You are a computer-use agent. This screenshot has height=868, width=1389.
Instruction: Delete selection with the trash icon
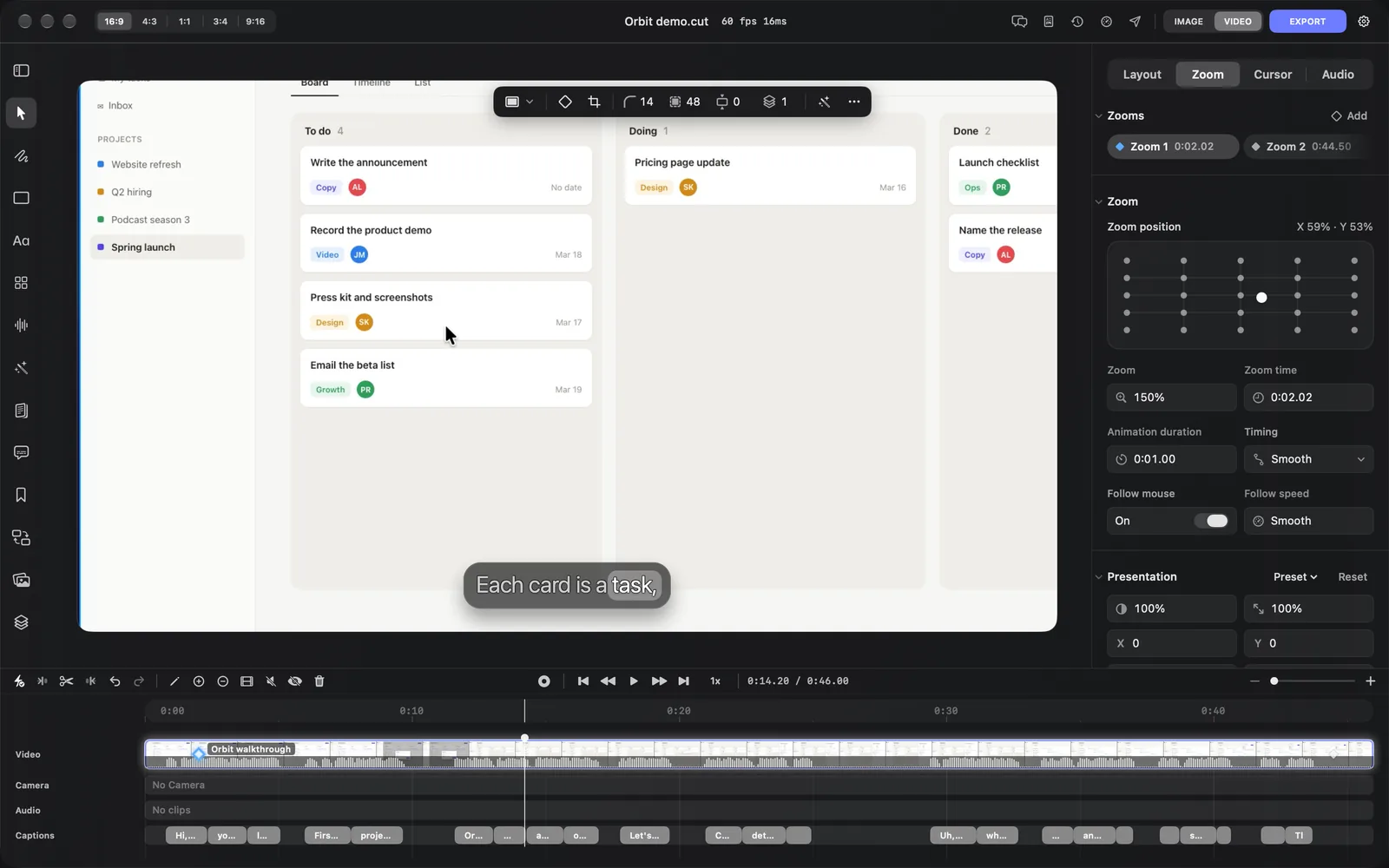click(x=319, y=681)
